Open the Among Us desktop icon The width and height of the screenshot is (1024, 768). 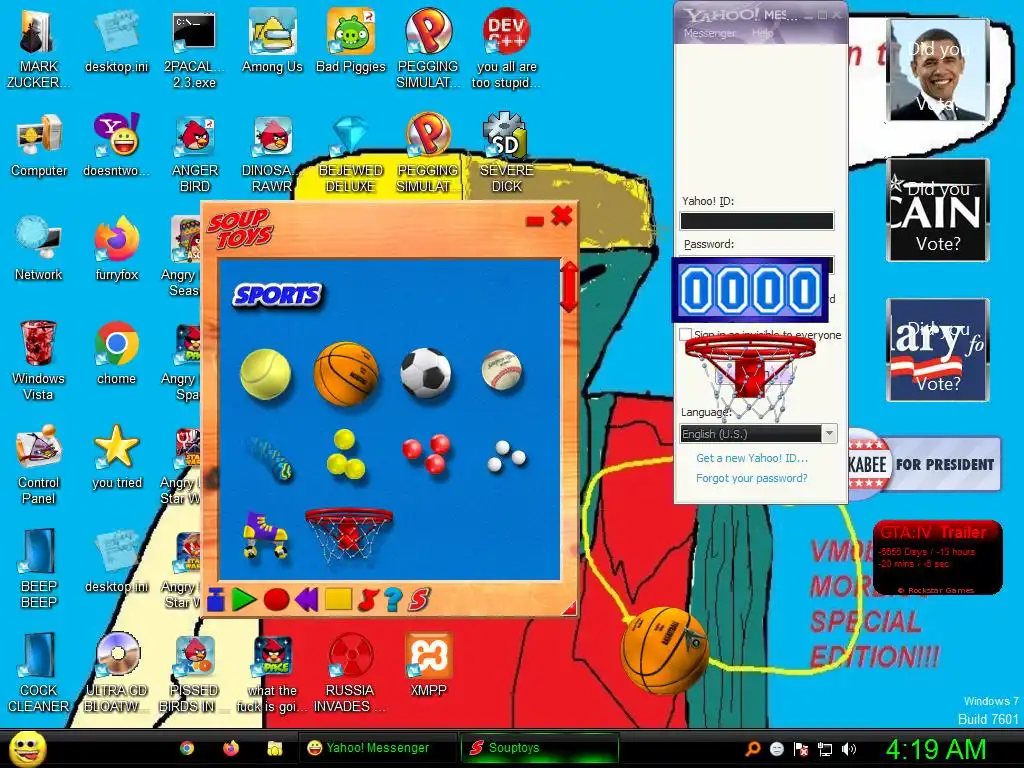tap(272, 41)
